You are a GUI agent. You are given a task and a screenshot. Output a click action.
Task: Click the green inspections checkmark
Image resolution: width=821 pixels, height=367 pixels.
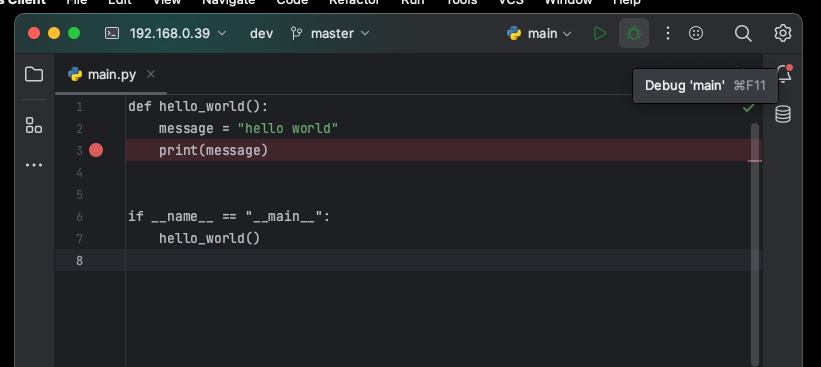pyautogui.click(x=749, y=108)
